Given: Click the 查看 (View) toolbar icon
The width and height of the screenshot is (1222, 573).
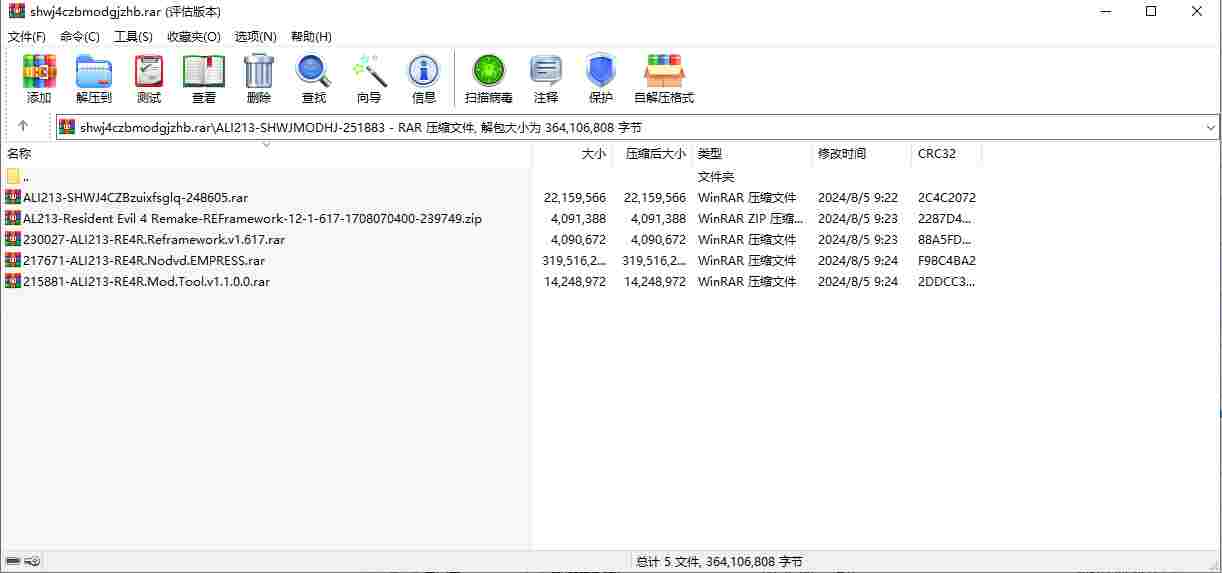Looking at the screenshot, I should pyautogui.click(x=204, y=71).
